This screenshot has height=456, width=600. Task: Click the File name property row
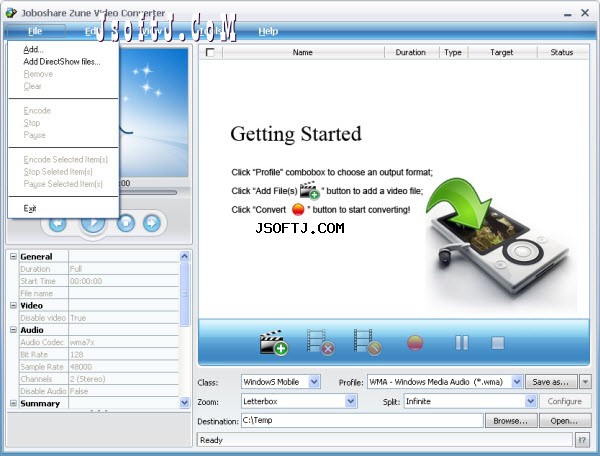point(99,293)
